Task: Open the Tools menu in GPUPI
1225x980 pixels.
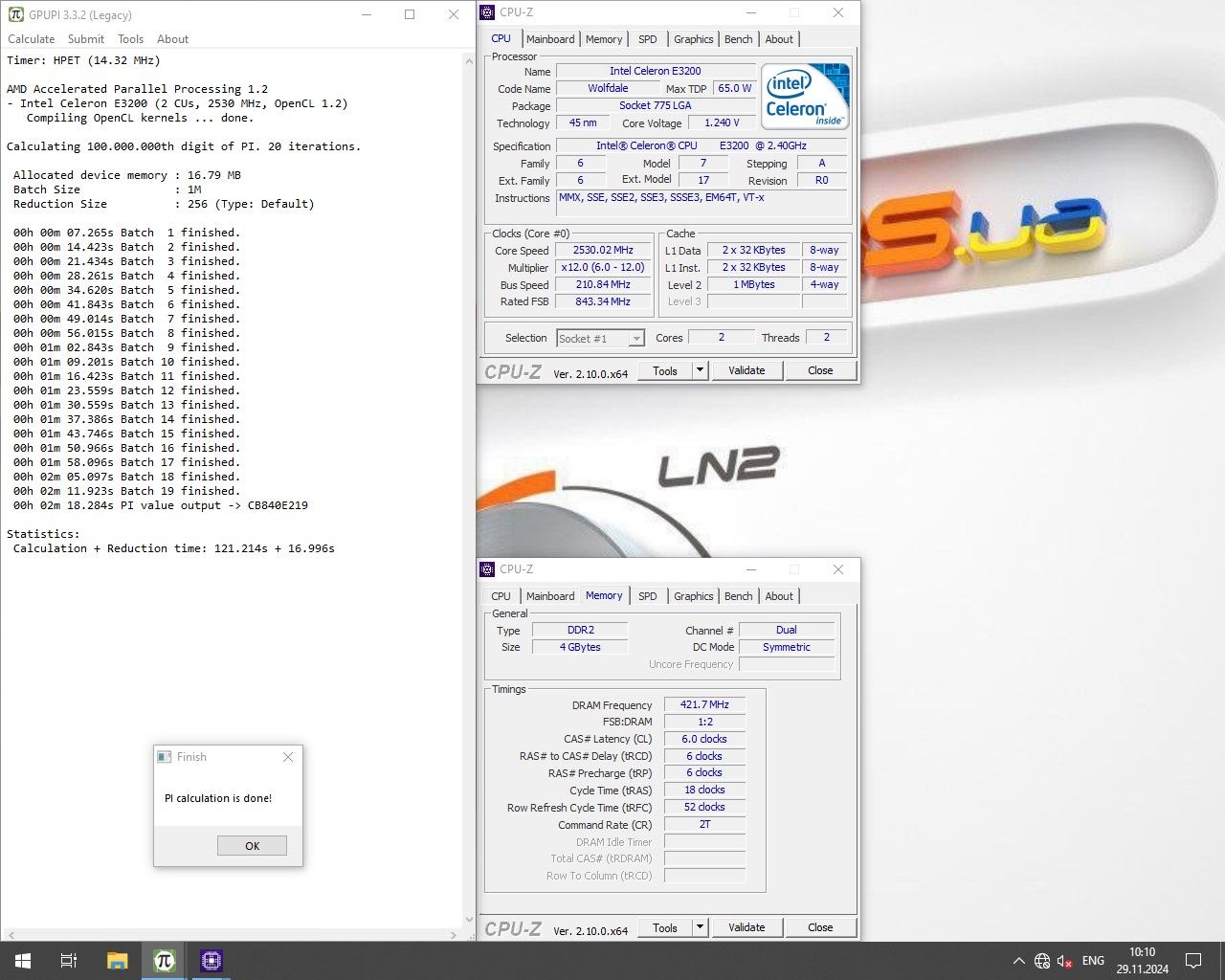Action: click(131, 39)
